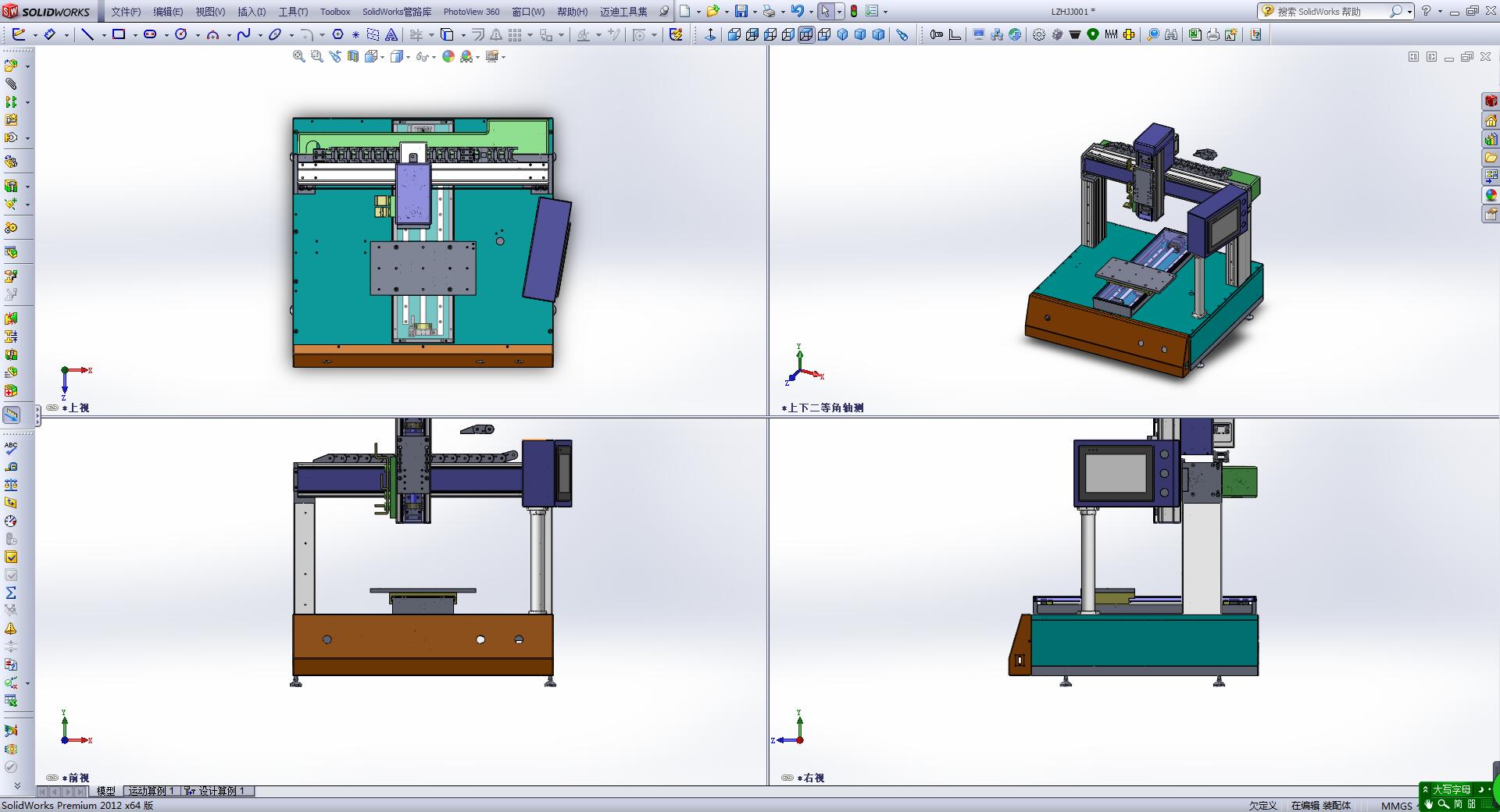
Task: Switch to the 设计算例 1 tab
Action: [218, 791]
